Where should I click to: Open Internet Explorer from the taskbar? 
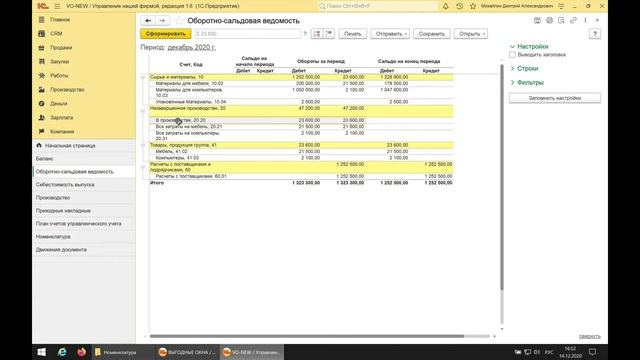point(62,352)
